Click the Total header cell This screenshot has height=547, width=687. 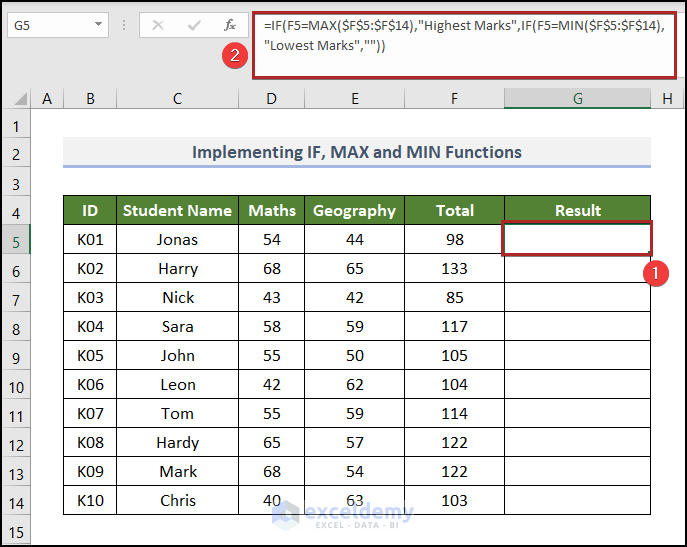(x=454, y=211)
